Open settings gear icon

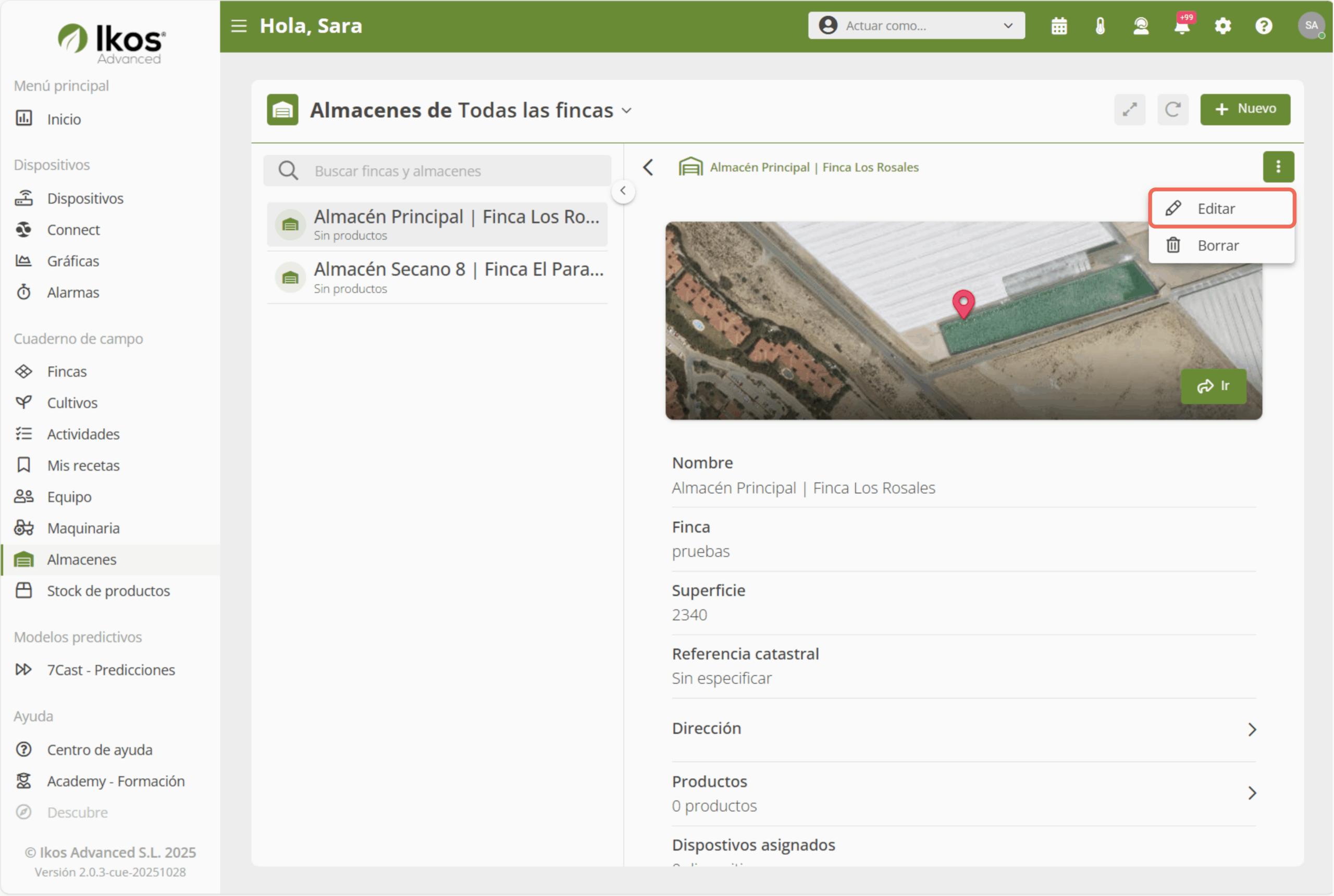1223,26
